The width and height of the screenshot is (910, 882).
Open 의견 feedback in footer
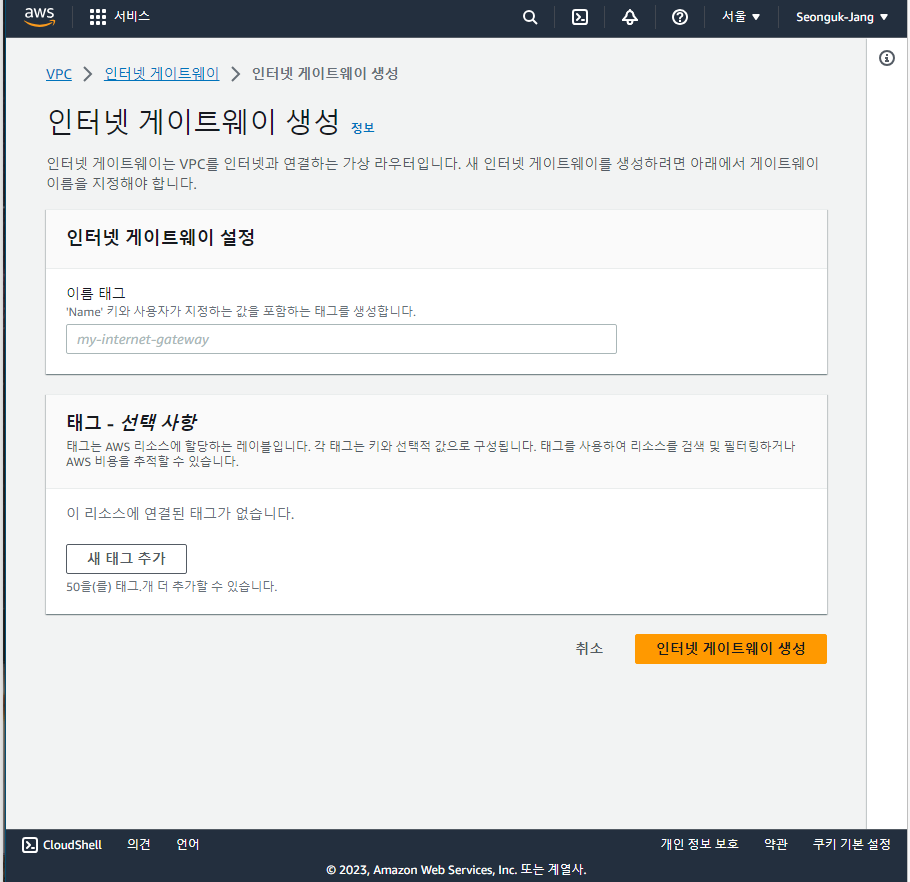pos(139,844)
